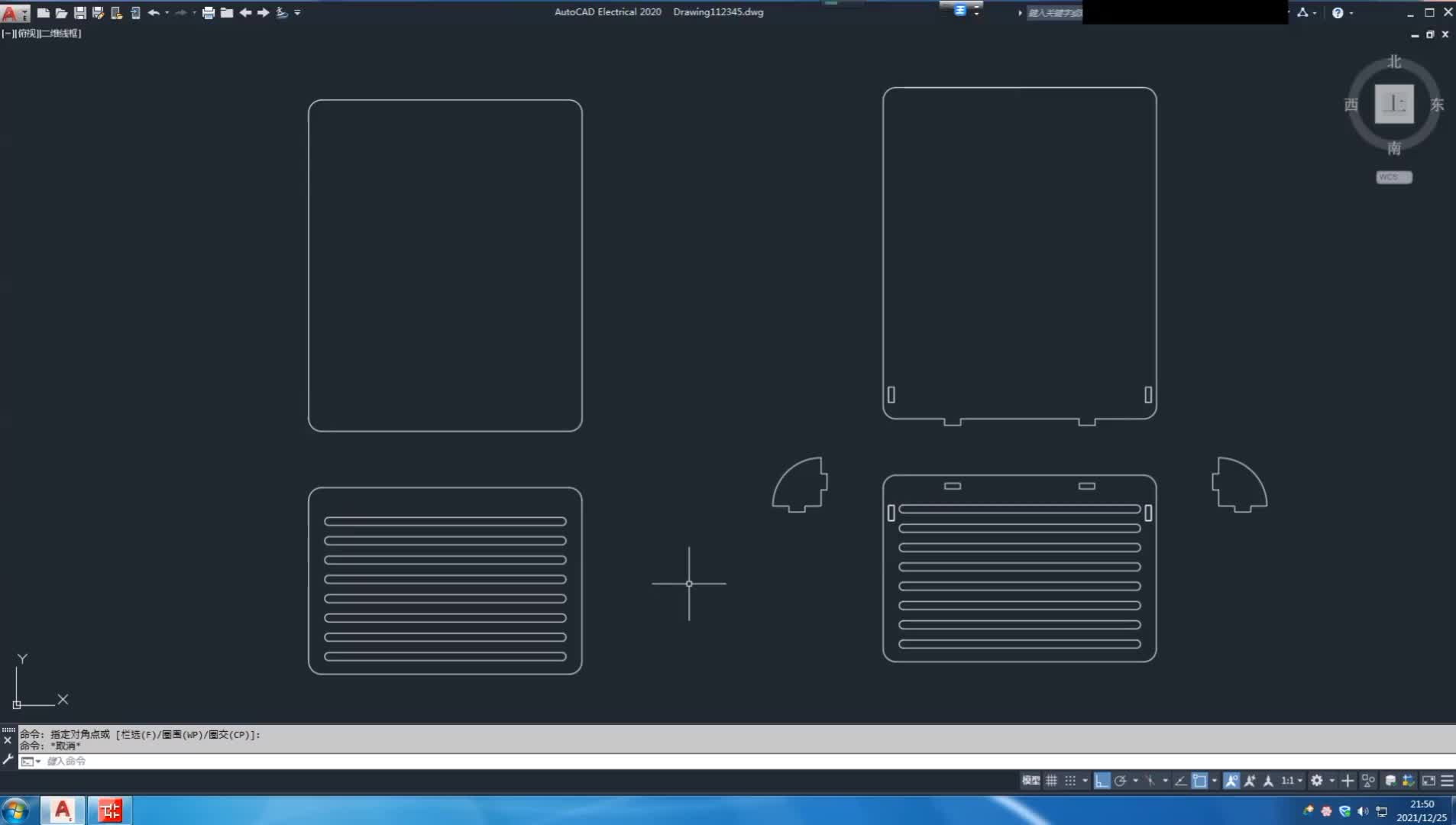Screen dimensions: 1456x825
Task: Open Project Manager folder icon
Action: click(x=227, y=12)
